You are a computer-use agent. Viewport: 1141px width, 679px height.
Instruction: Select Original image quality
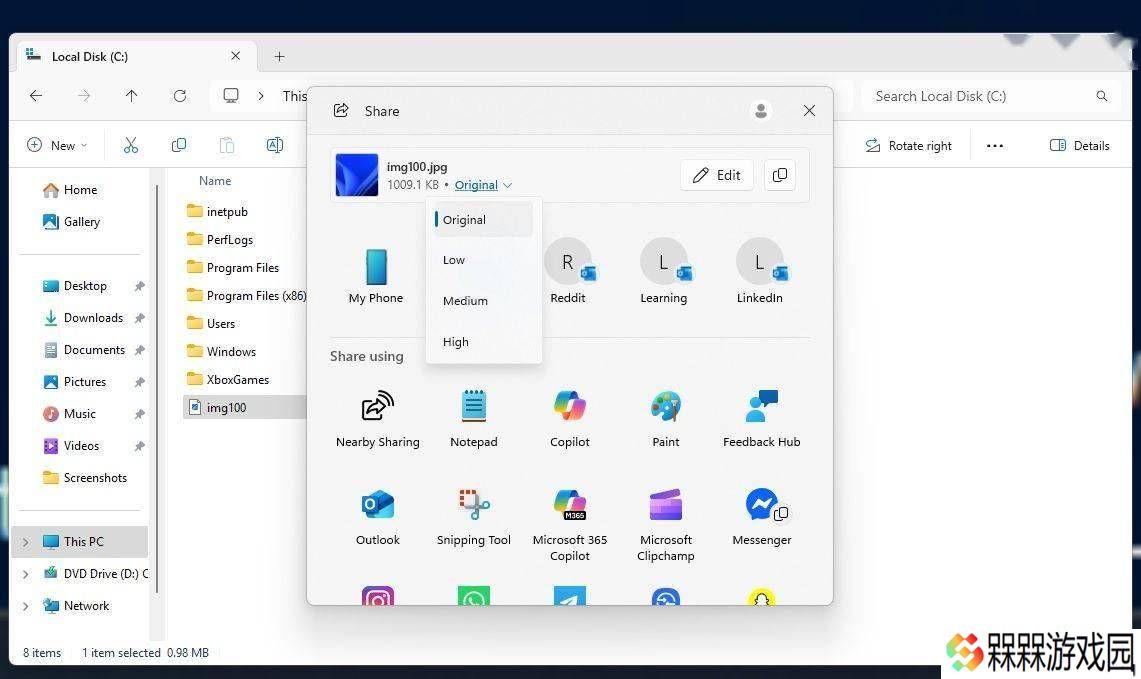pyautogui.click(x=483, y=220)
